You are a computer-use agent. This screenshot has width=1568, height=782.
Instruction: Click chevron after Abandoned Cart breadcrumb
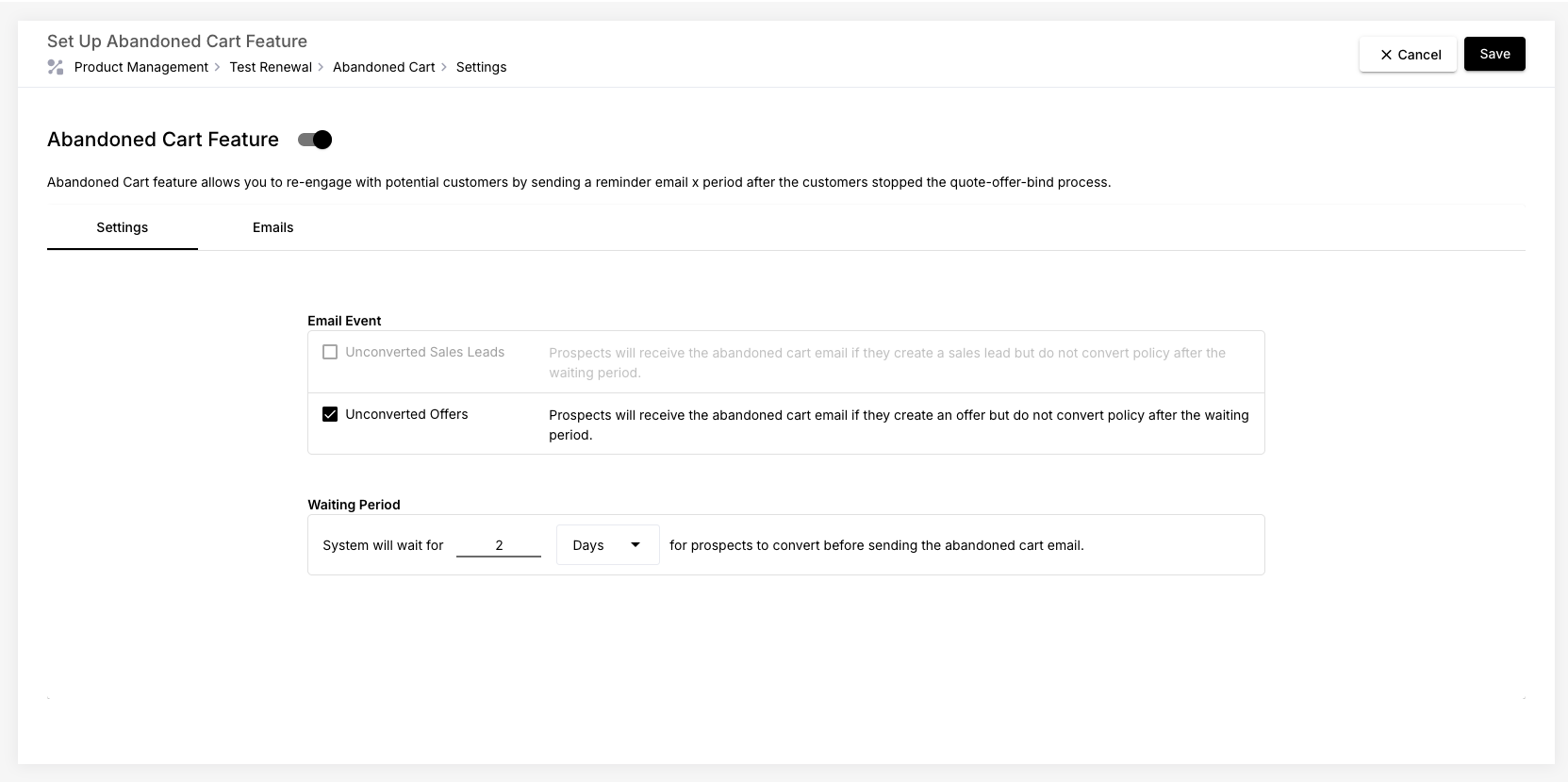point(444,67)
